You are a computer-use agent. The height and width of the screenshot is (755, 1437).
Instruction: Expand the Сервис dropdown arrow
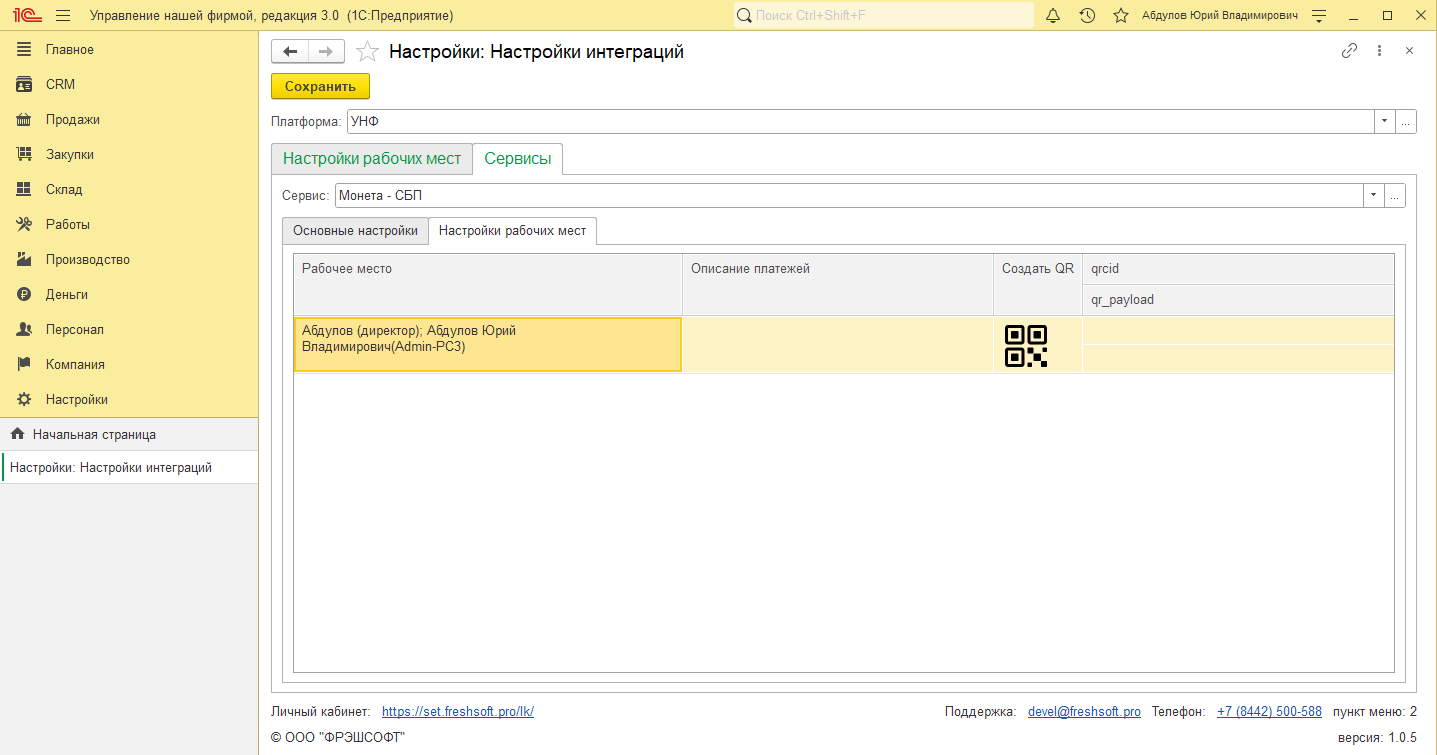pyautogui.click(x=1373, y=196)
